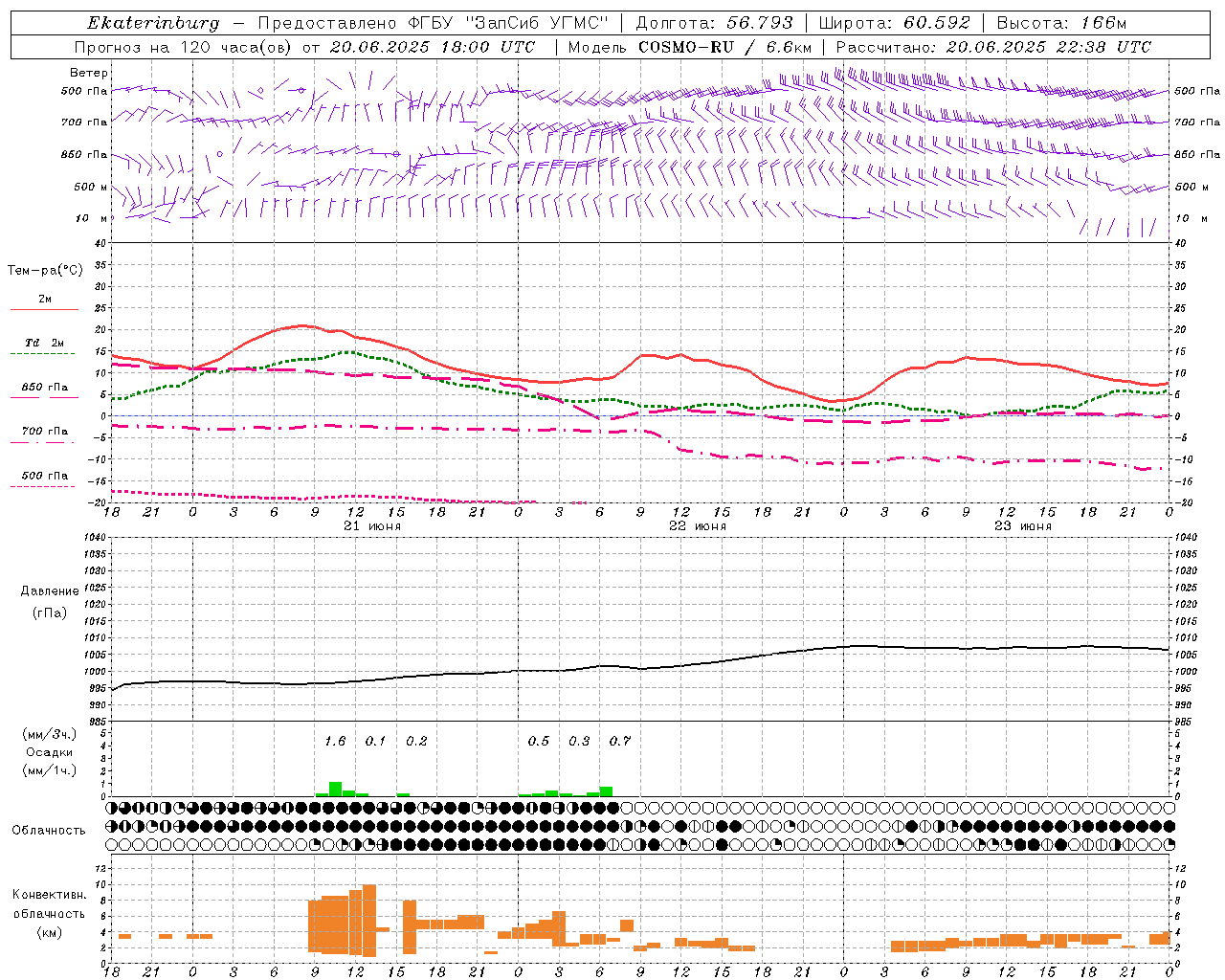Click the 0.2 precipitation amount value
This screenshot has width=1225, height=980.
point(416,741)
